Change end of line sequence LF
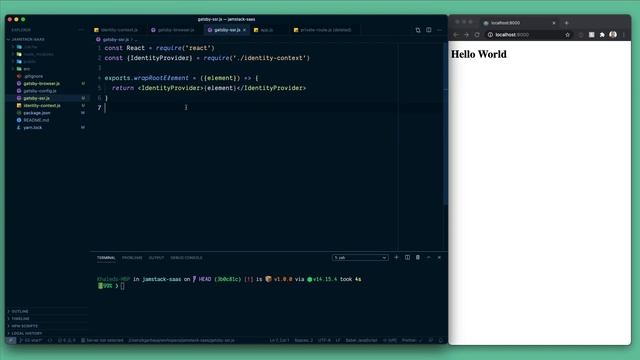The height and width of the screenshot is (360, 640). 338,340
